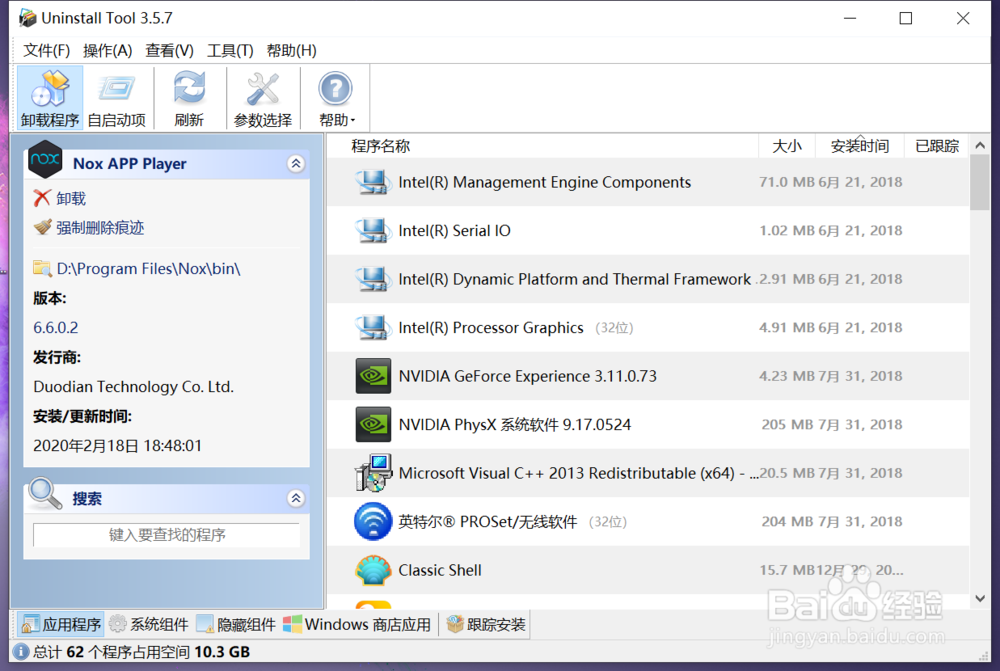Open the D:\Program Files\Nox\bin\ folder link

[x=149, y=269]
